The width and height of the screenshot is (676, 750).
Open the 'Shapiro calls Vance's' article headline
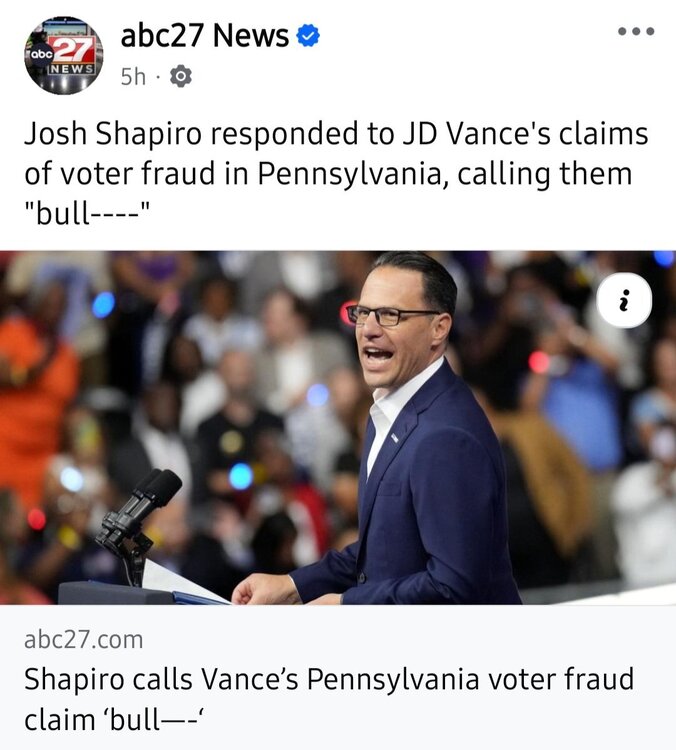tap(328, 680)
